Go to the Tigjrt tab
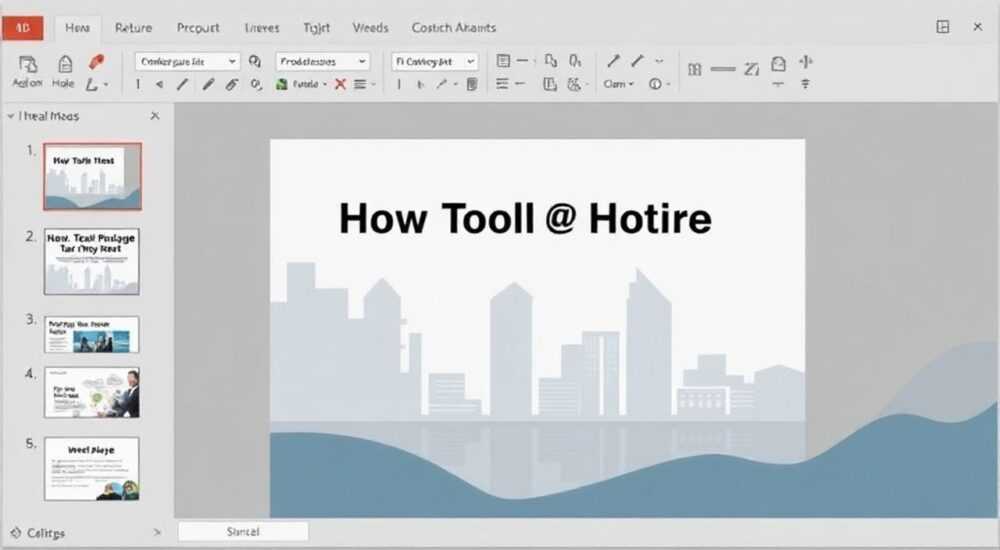 click(x=316, y=28)
